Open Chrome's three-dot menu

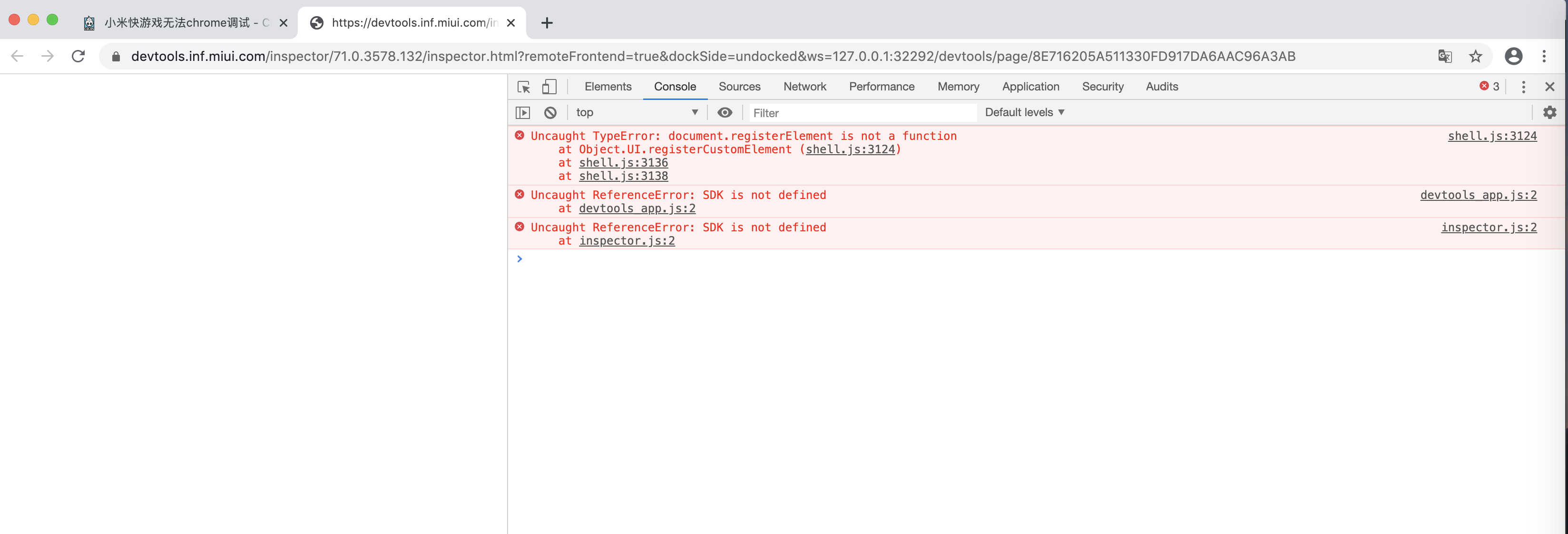coord(1544,57)
